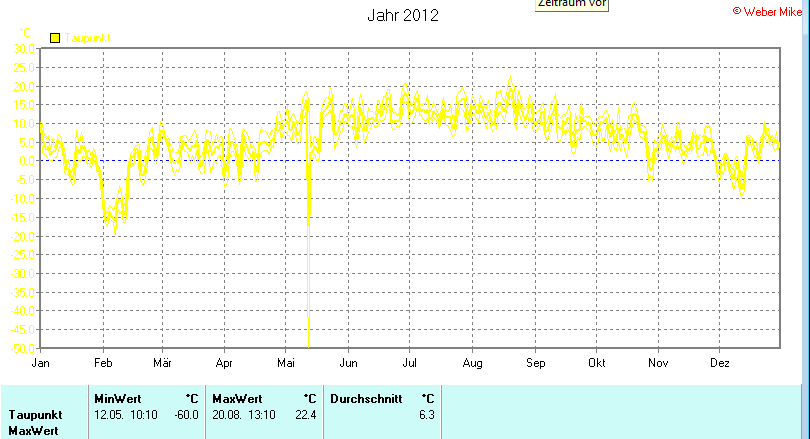Click the 'Jan' month axis label

coord(41,363)
